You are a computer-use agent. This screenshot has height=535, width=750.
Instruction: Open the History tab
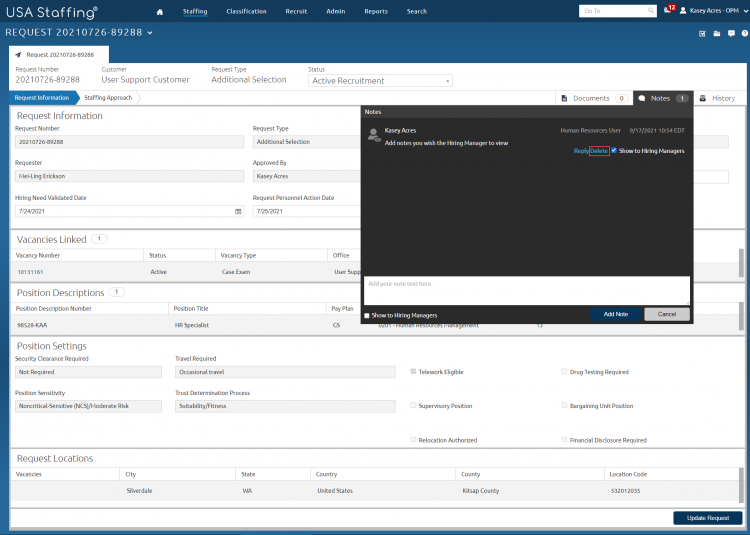click(x=717, y=98)
